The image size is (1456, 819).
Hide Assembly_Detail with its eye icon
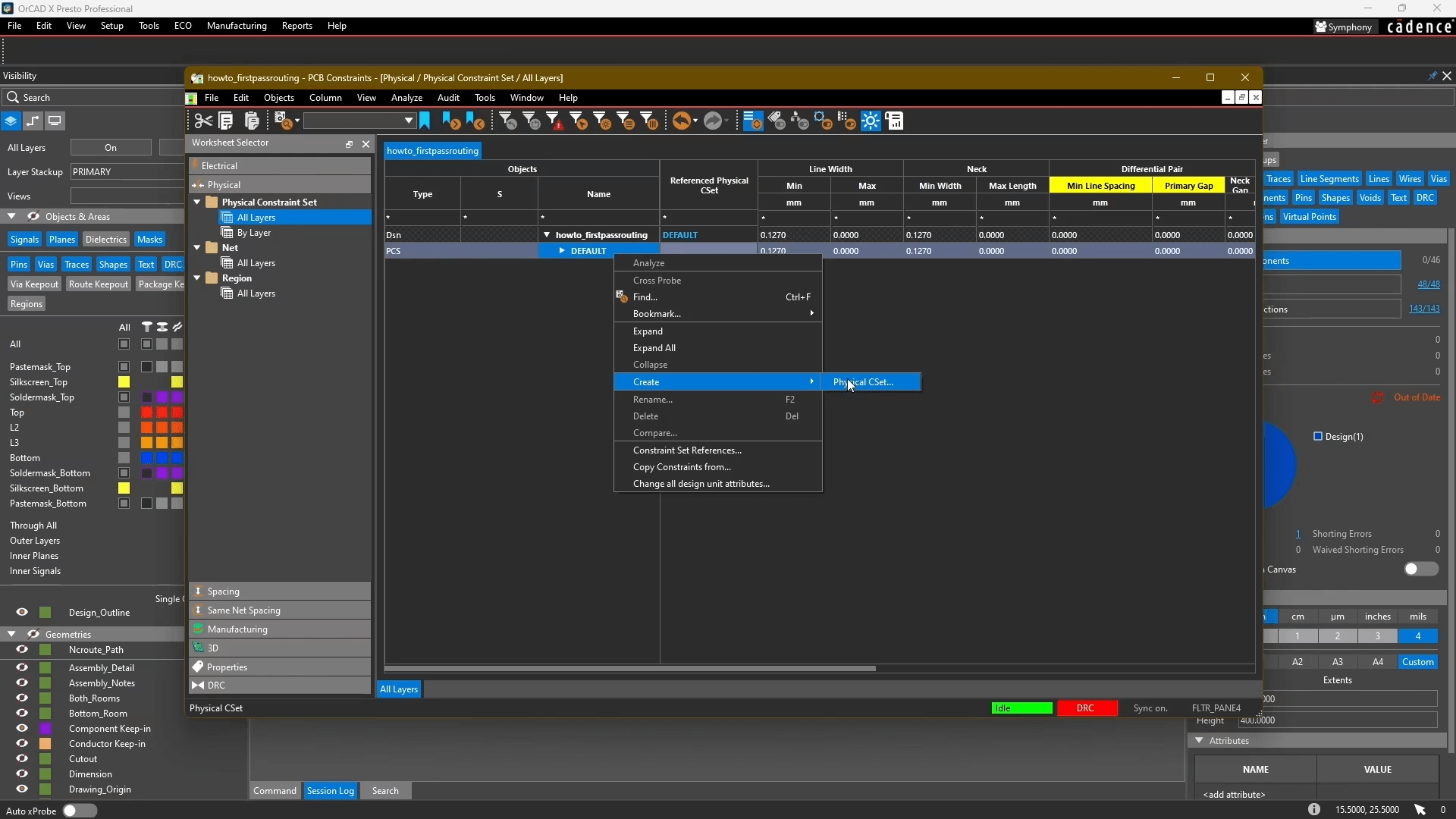pos(22,667)
